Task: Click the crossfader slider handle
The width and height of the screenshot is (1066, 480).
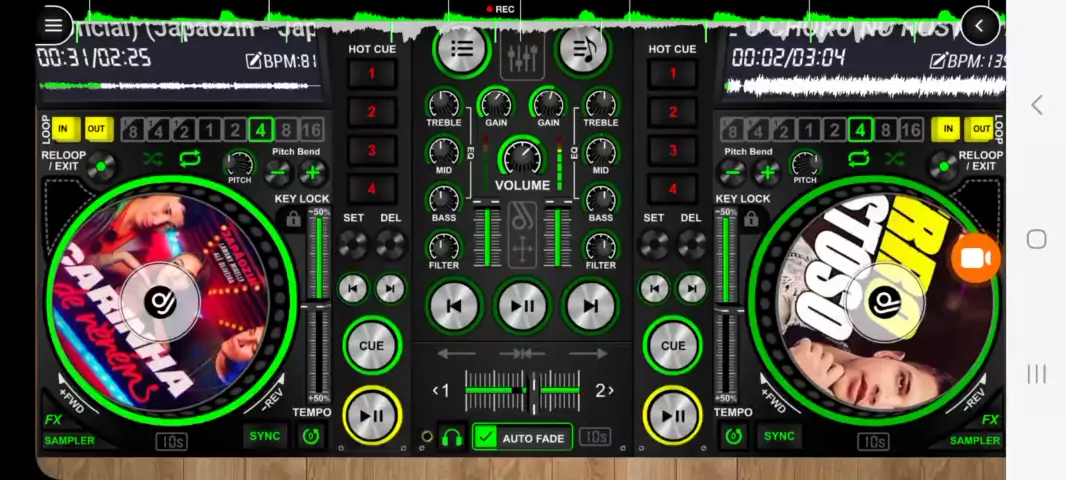Action: [x=535, y=390]
